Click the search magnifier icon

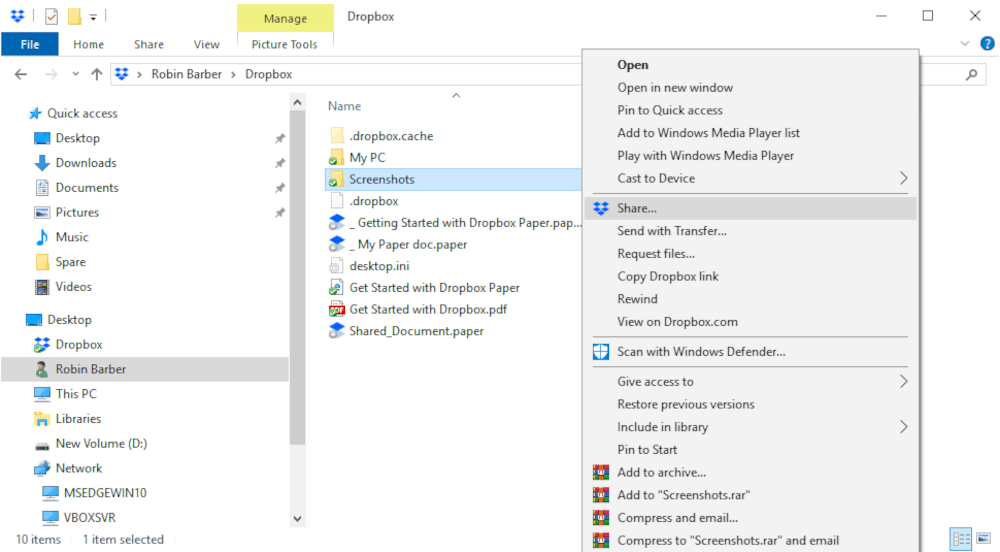pos(971,75)
